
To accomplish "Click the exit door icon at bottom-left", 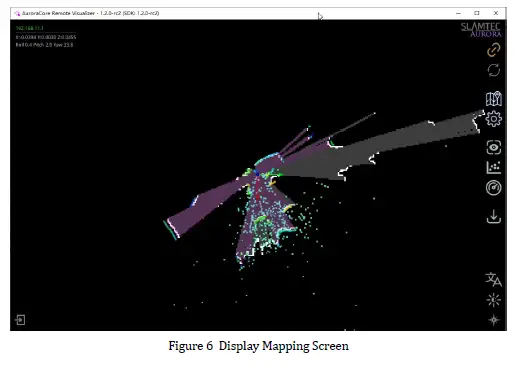I will tap(20, 320).
